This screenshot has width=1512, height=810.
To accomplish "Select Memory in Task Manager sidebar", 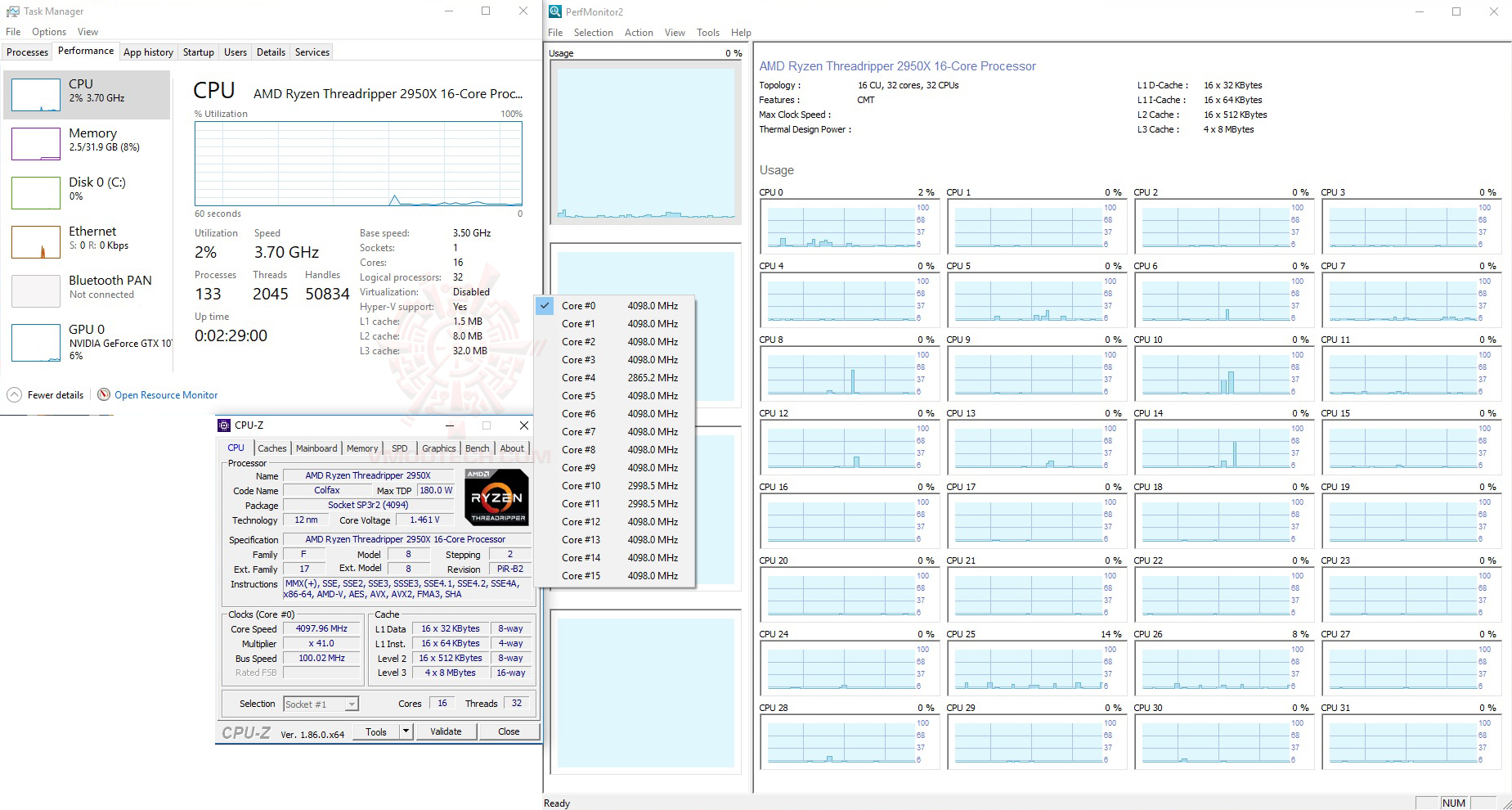I will pos(87,144).
